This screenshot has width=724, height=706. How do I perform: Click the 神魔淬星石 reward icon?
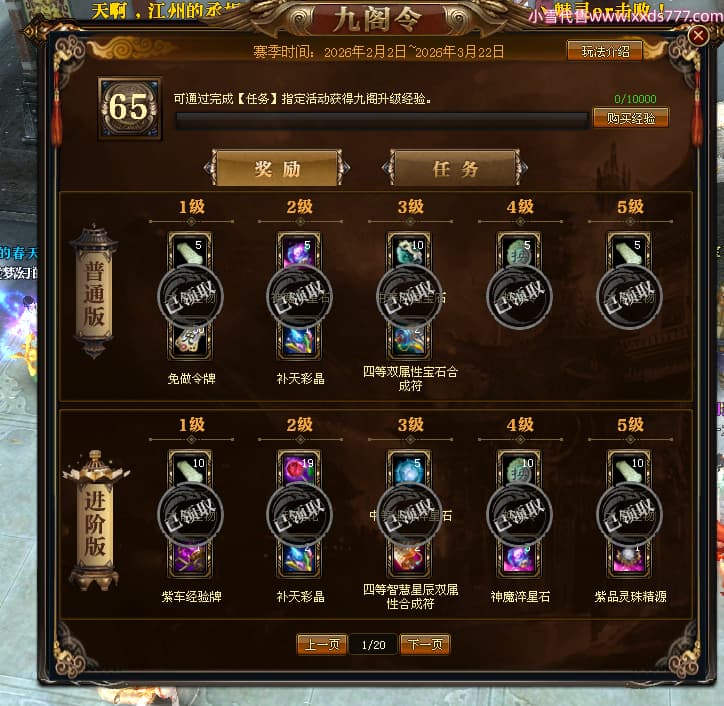pyautogui.click(x=519, y=560)
